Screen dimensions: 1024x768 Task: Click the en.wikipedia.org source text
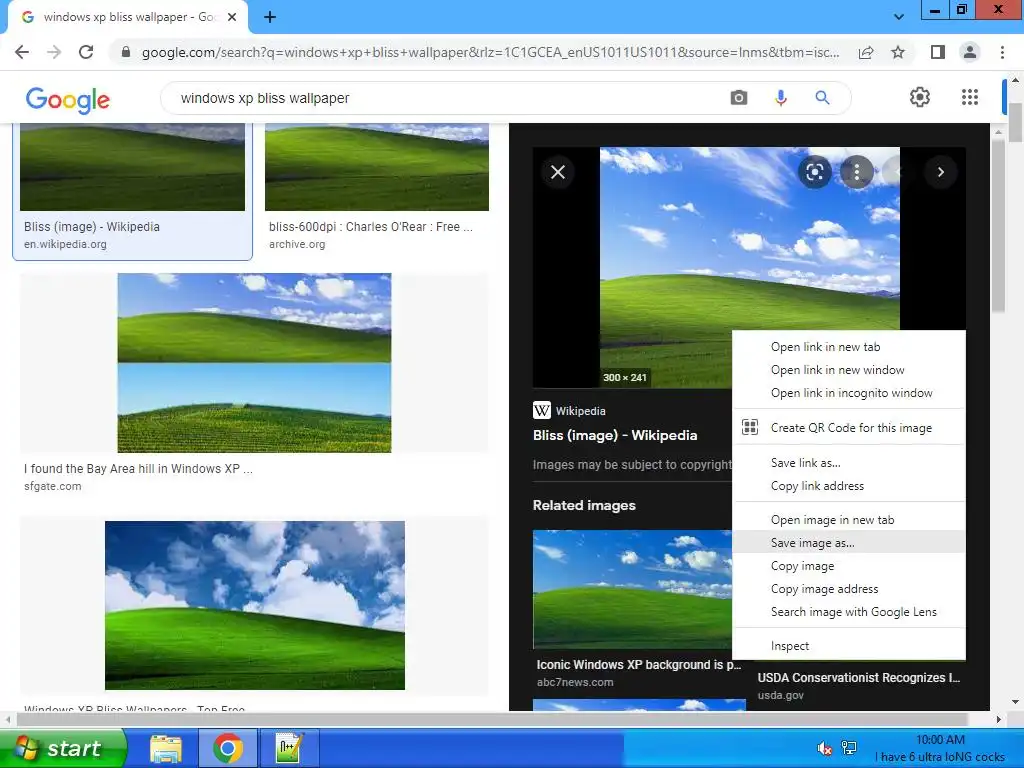pos(65,244)
